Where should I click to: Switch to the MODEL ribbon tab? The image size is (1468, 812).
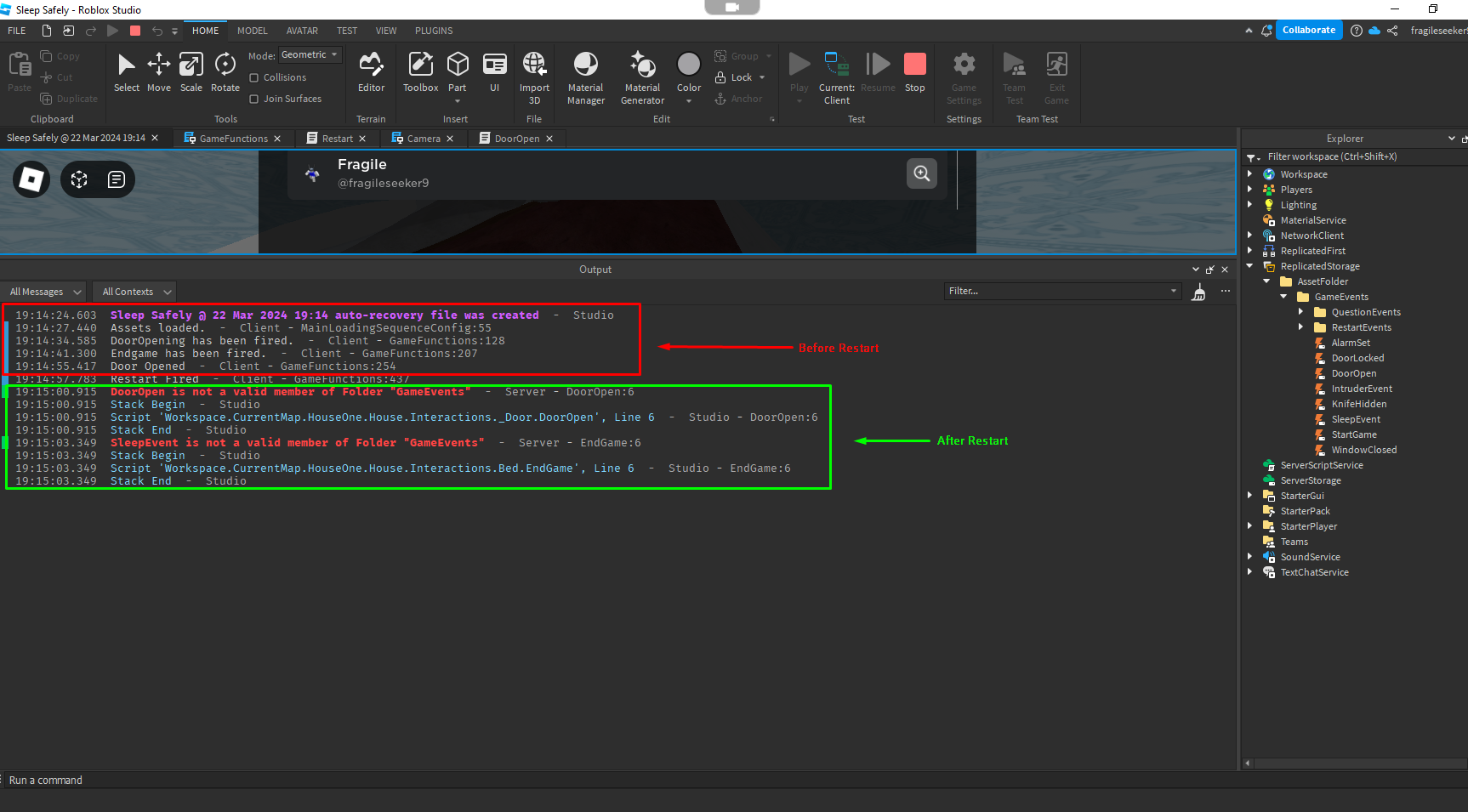(x=252, y=31)
